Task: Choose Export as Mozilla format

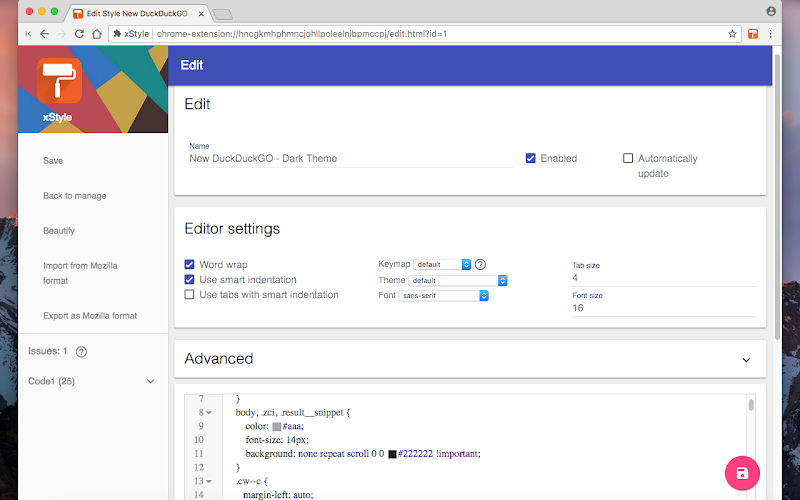Action: tap(90, 316)
